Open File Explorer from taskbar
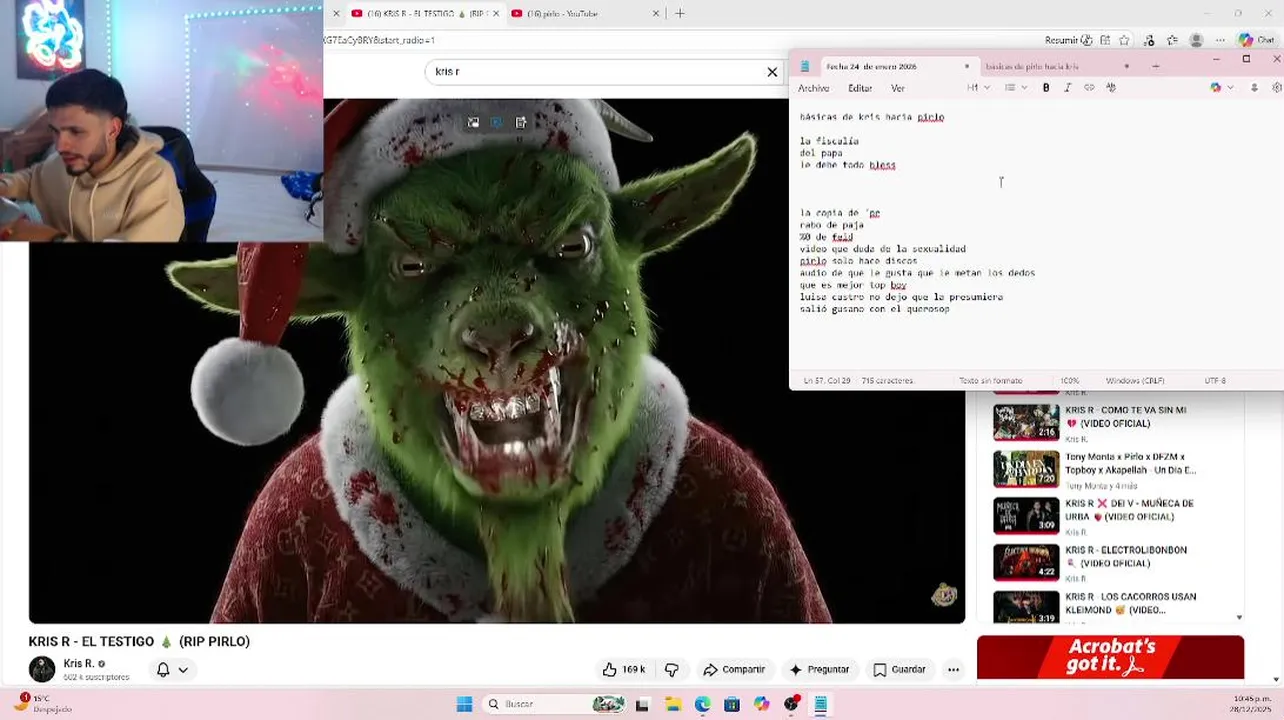Viewport: 1284px width, 720px height. pyautogui.click(x=672, y=704)
